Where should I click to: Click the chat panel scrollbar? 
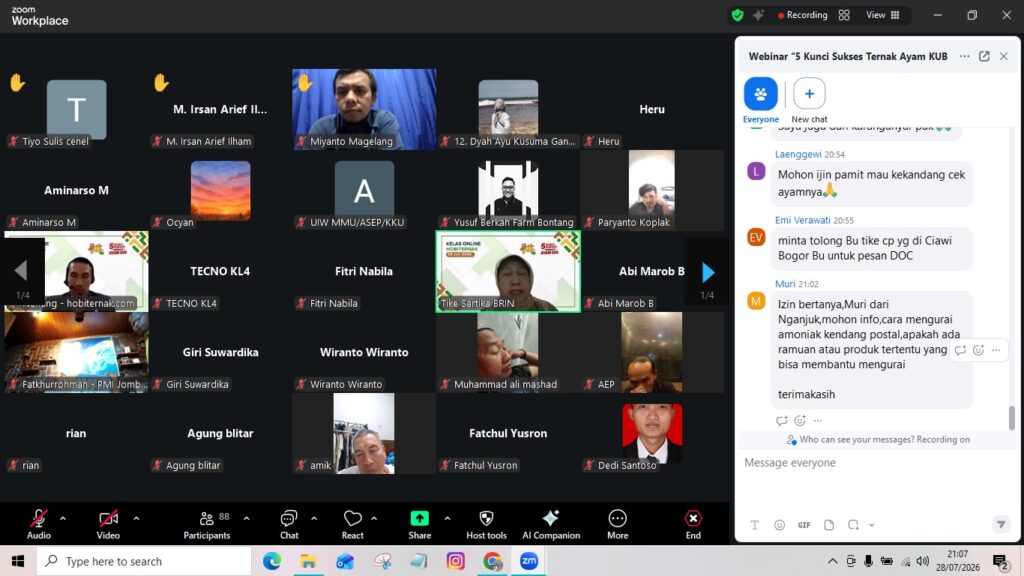1012,418
